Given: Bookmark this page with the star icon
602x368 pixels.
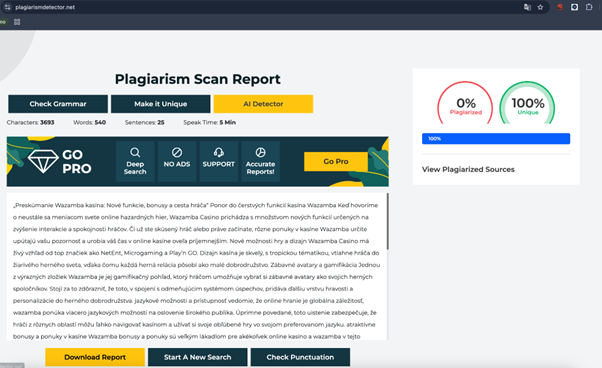Looking at the screenshot, I should click(x=540, y=7).
